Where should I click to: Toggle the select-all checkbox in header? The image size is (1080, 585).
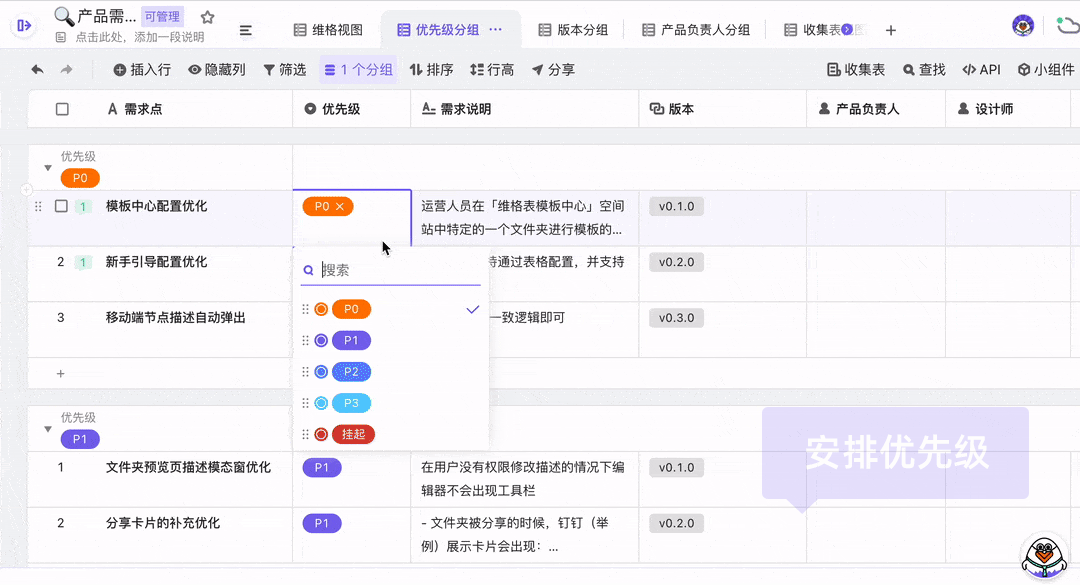[62, 109]
